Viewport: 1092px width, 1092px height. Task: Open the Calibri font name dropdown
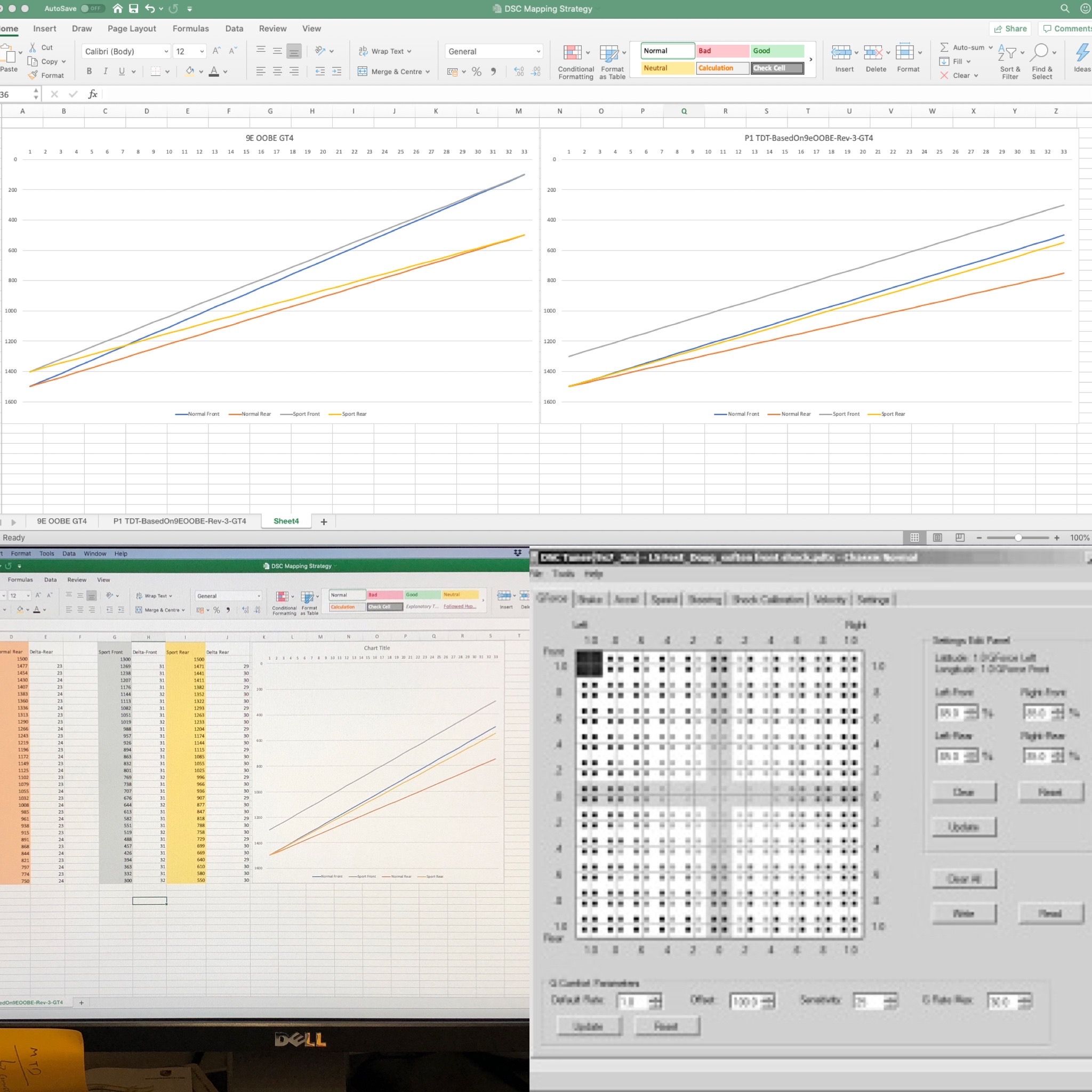[166, 51]
